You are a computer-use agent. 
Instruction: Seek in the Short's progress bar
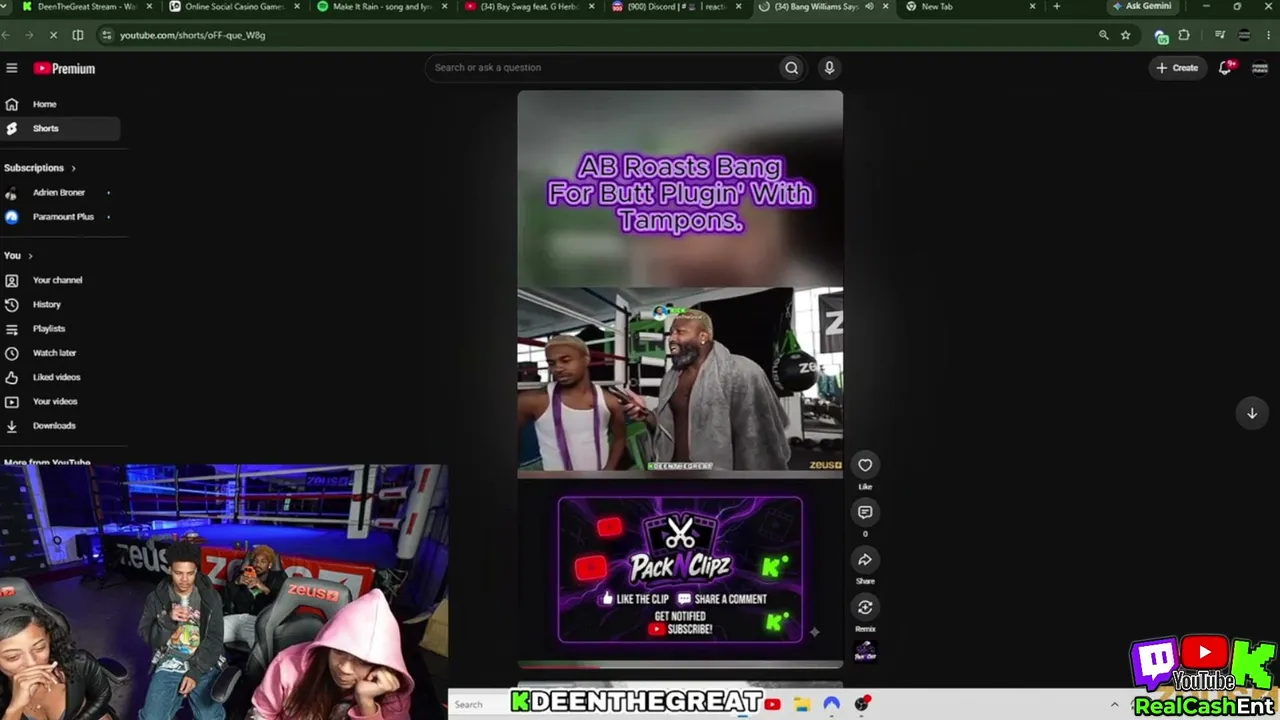click(680, 665)
